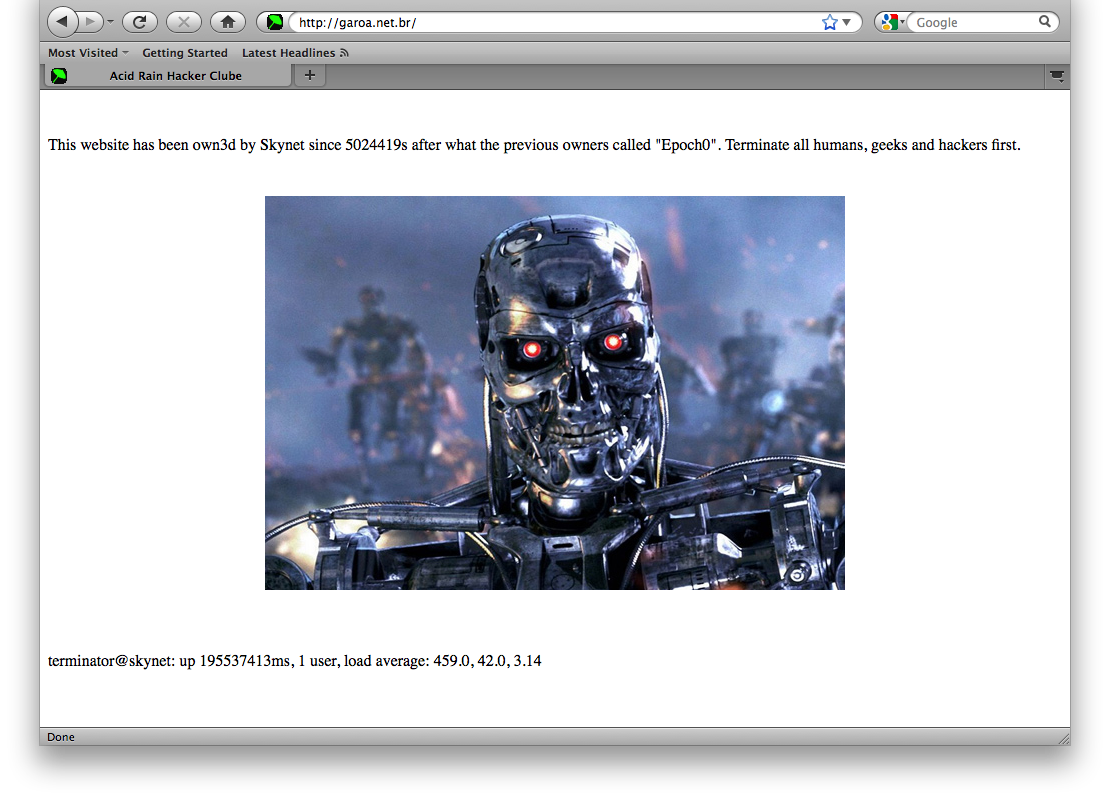Image resolution: width=1110 pixels, height=800 pixels.
Task: Reload the current page
Action: (139, 22)
